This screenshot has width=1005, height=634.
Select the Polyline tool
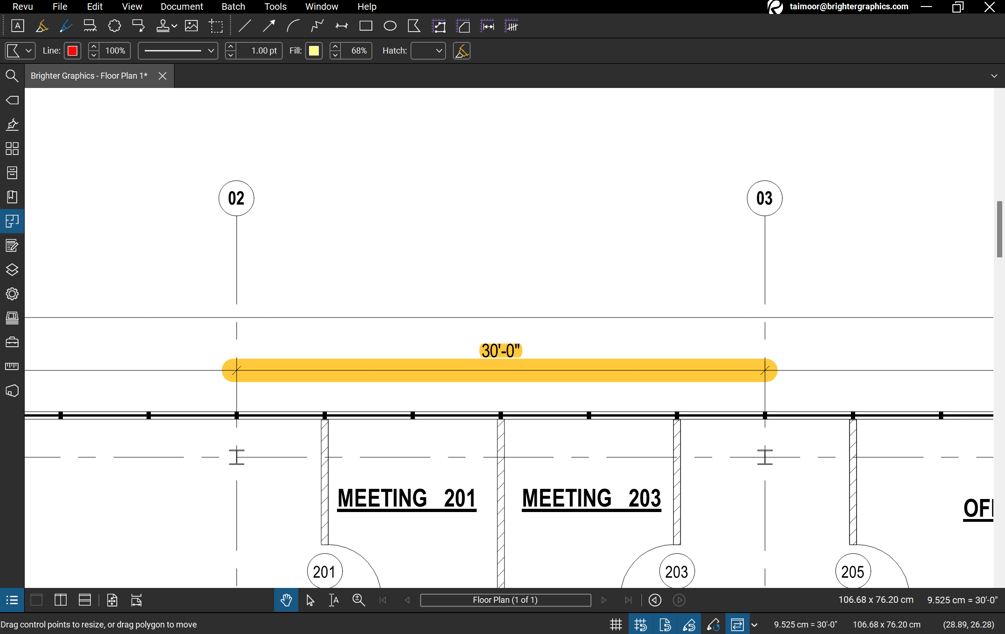316,25
